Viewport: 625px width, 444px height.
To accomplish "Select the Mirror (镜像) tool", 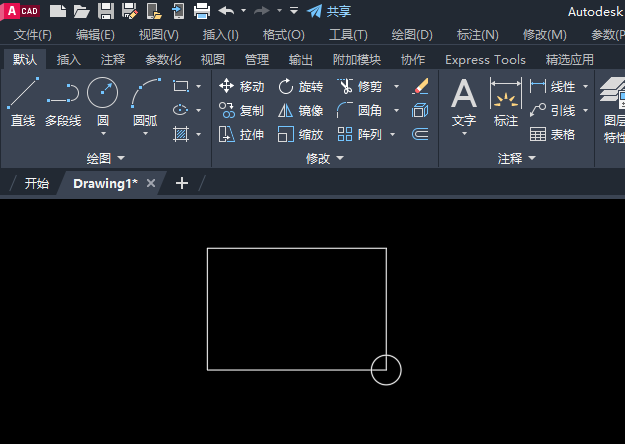I will 300,110.
